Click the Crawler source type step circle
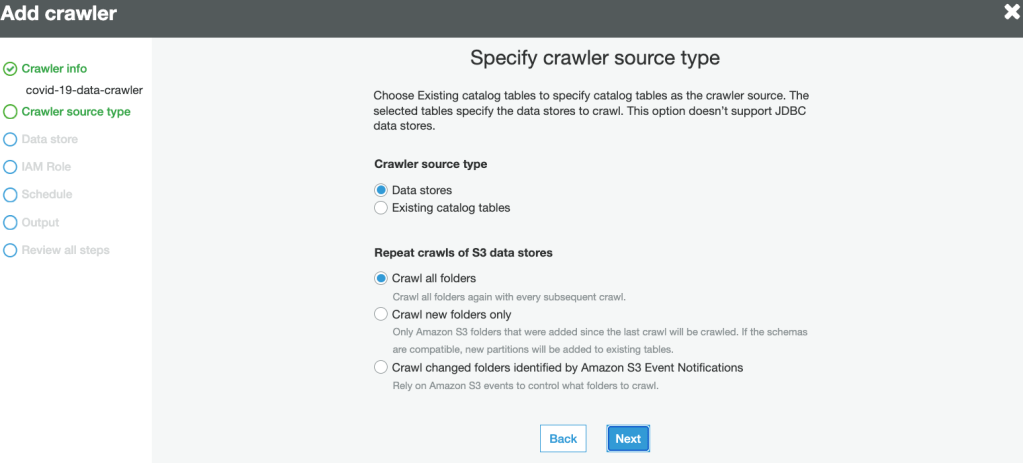 coord(10,112)
